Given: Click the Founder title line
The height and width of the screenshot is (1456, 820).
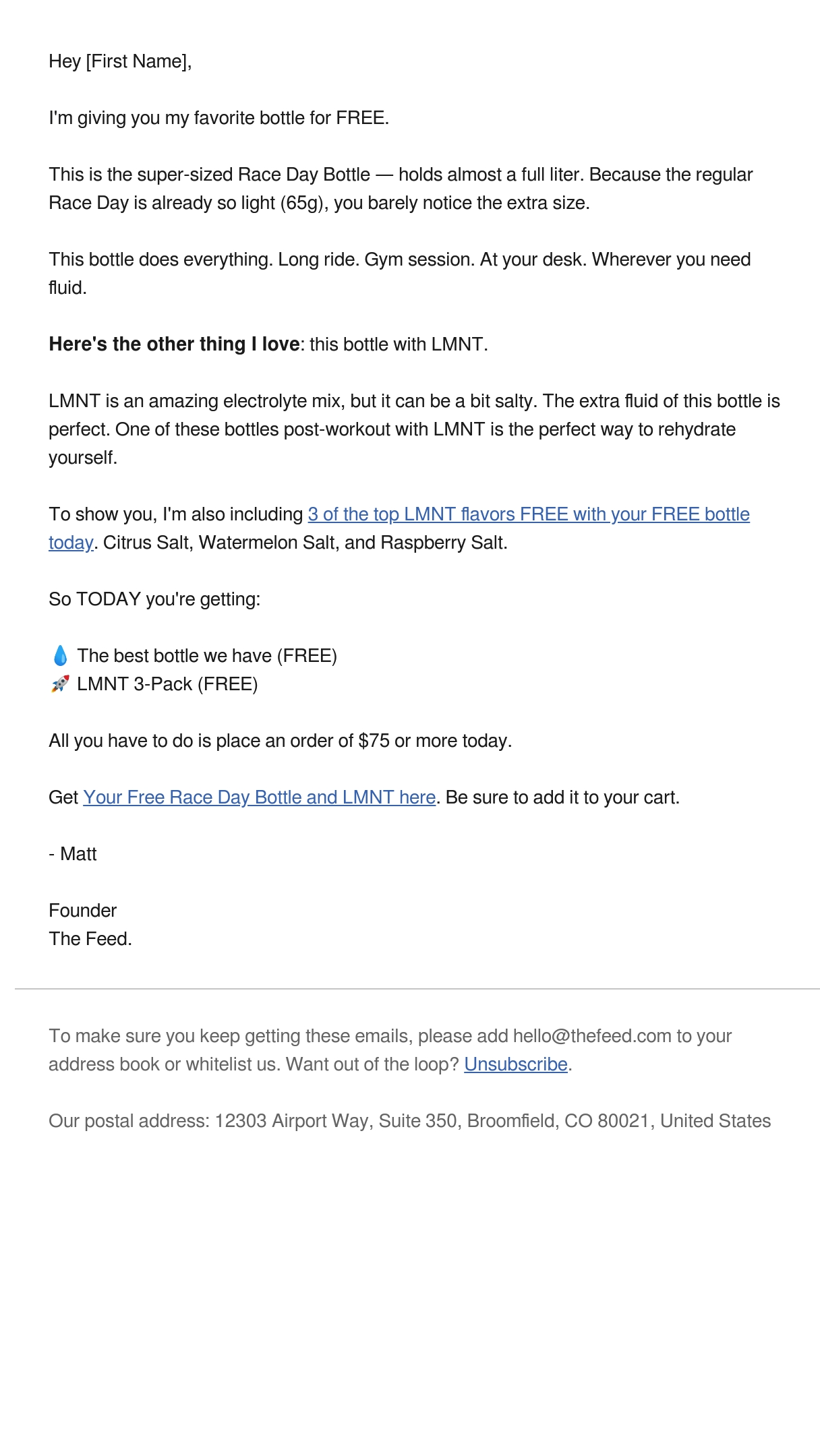Looking at the screenshot, I should click(82, 911).
